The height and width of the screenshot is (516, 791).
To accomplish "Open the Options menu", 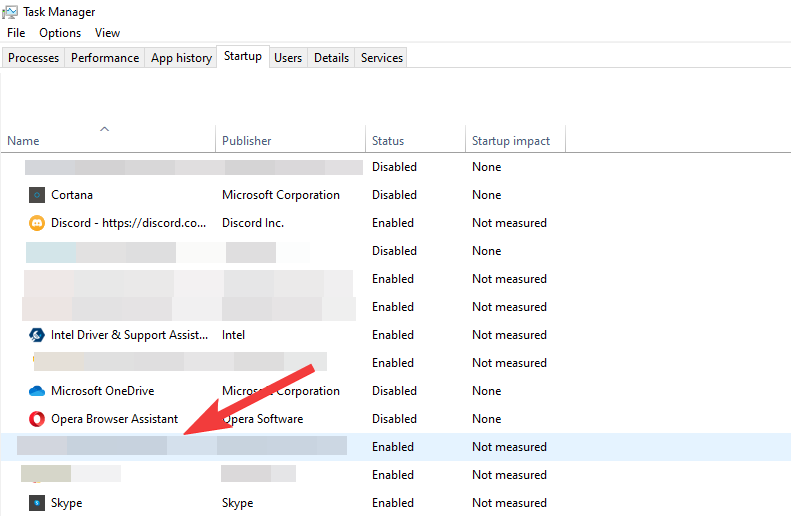I will tap(60, 33).
